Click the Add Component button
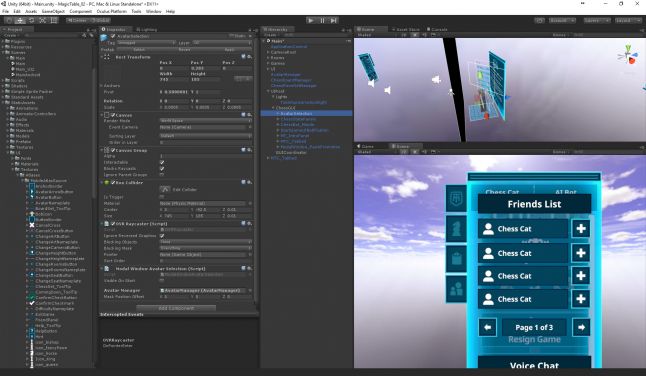Screen dimensions: 646x376 [x=176, y=308]
